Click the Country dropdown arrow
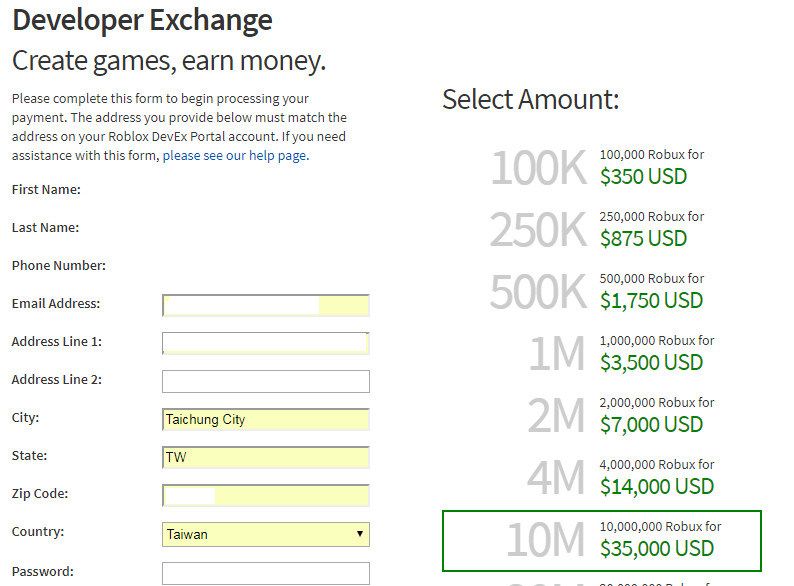Screen dimensions: 794x586 pos(360,534)
